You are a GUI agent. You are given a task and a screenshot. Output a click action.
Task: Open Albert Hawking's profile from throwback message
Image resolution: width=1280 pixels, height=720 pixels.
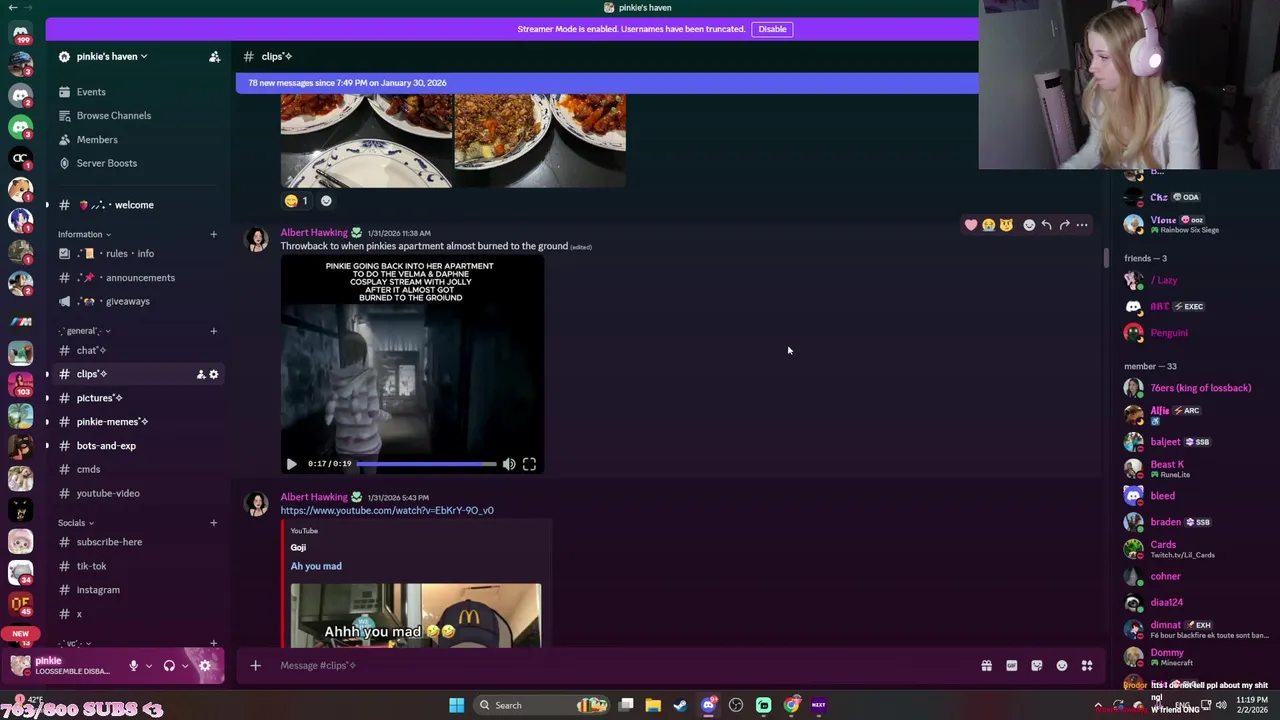pos(314,233)
